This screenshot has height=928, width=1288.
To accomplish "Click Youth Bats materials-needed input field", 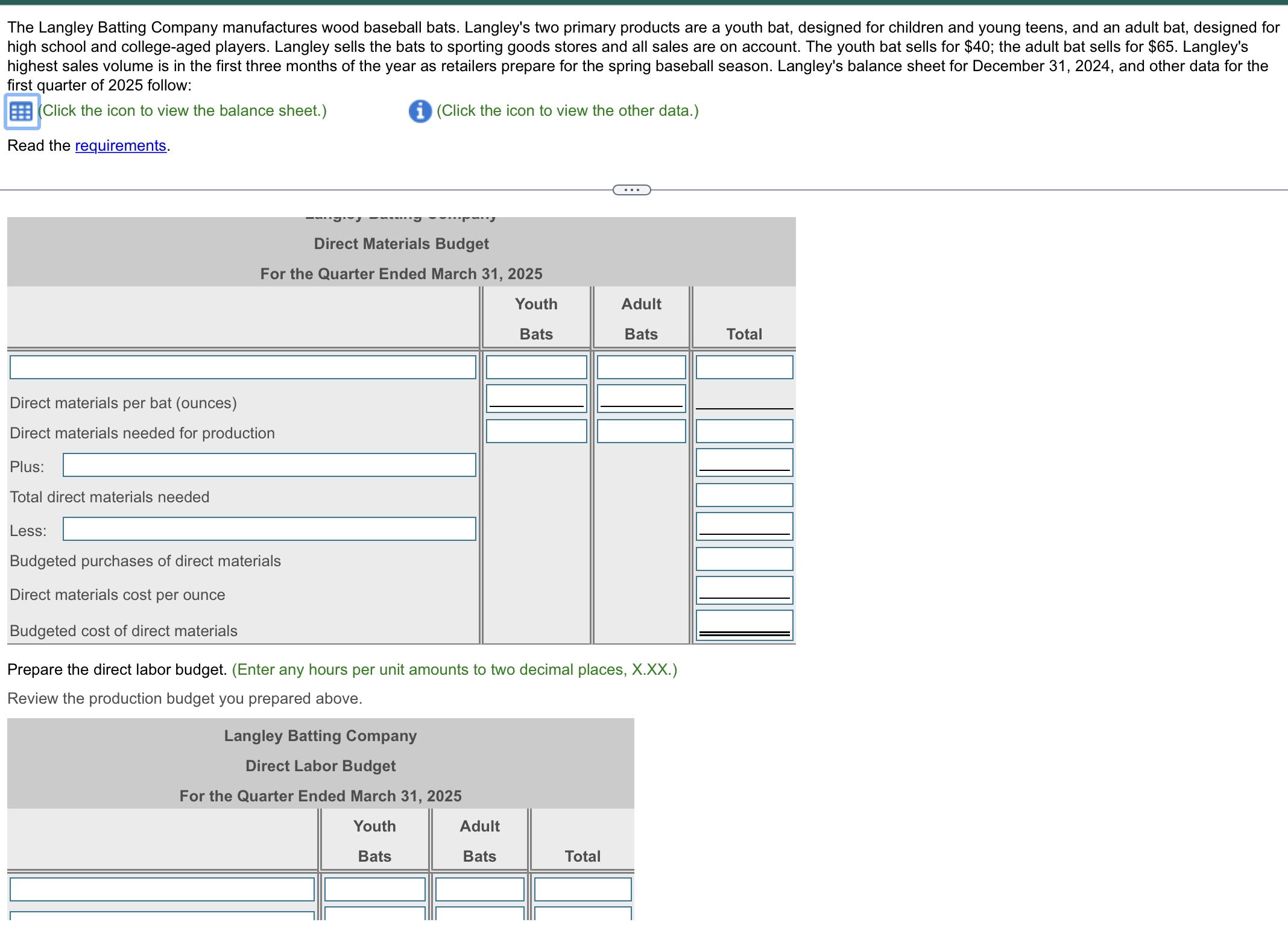I will [535, 431].
